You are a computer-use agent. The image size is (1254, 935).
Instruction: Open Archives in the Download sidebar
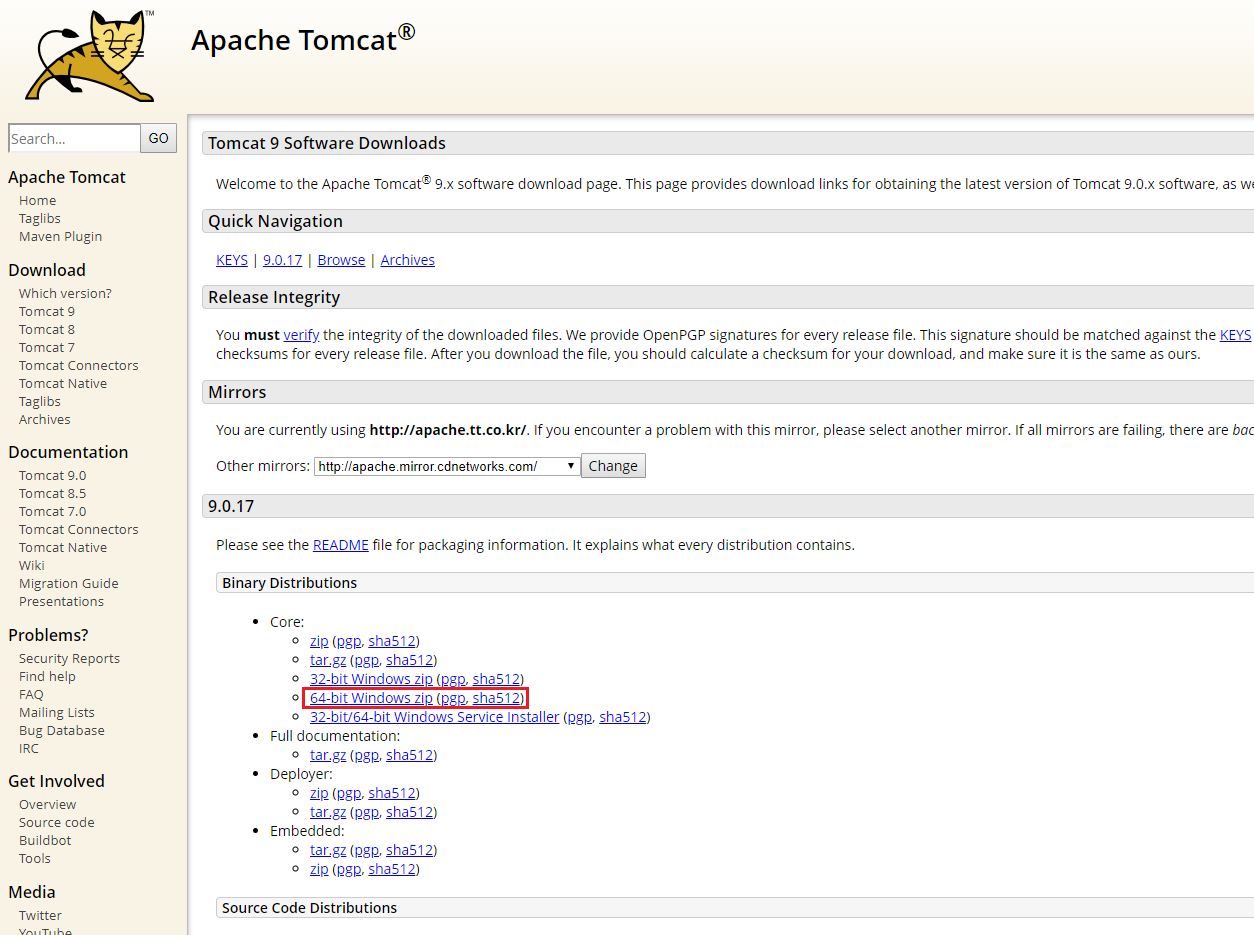pyautogui.click(x=45, y=419)
